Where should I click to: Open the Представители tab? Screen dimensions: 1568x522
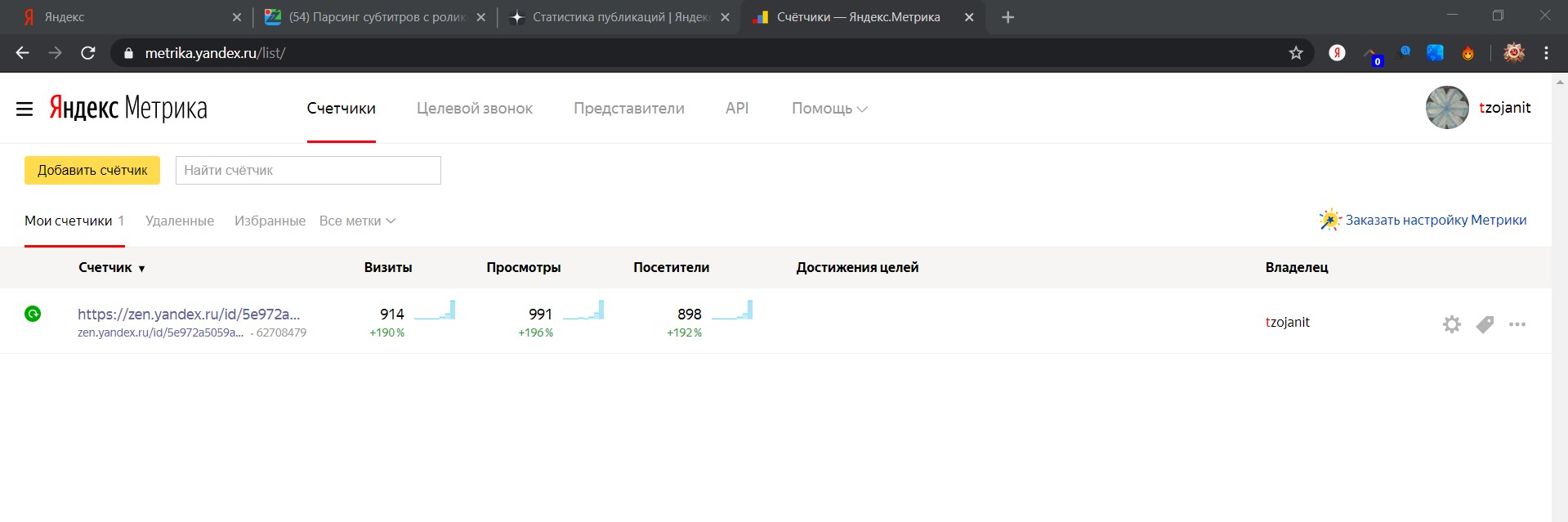pyautogui.click(x=628, y=109)
